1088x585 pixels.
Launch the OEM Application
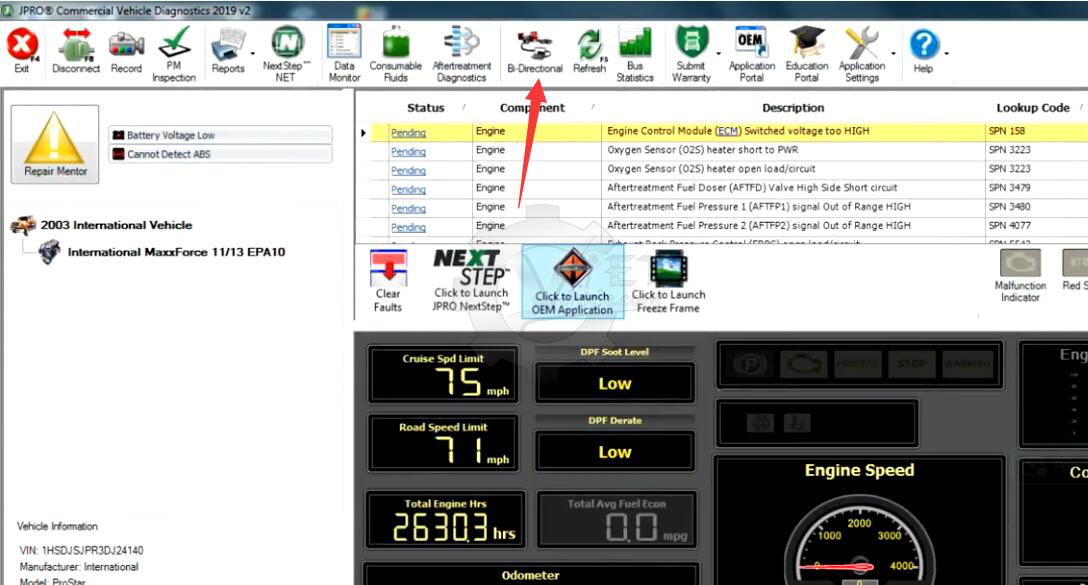572,280
